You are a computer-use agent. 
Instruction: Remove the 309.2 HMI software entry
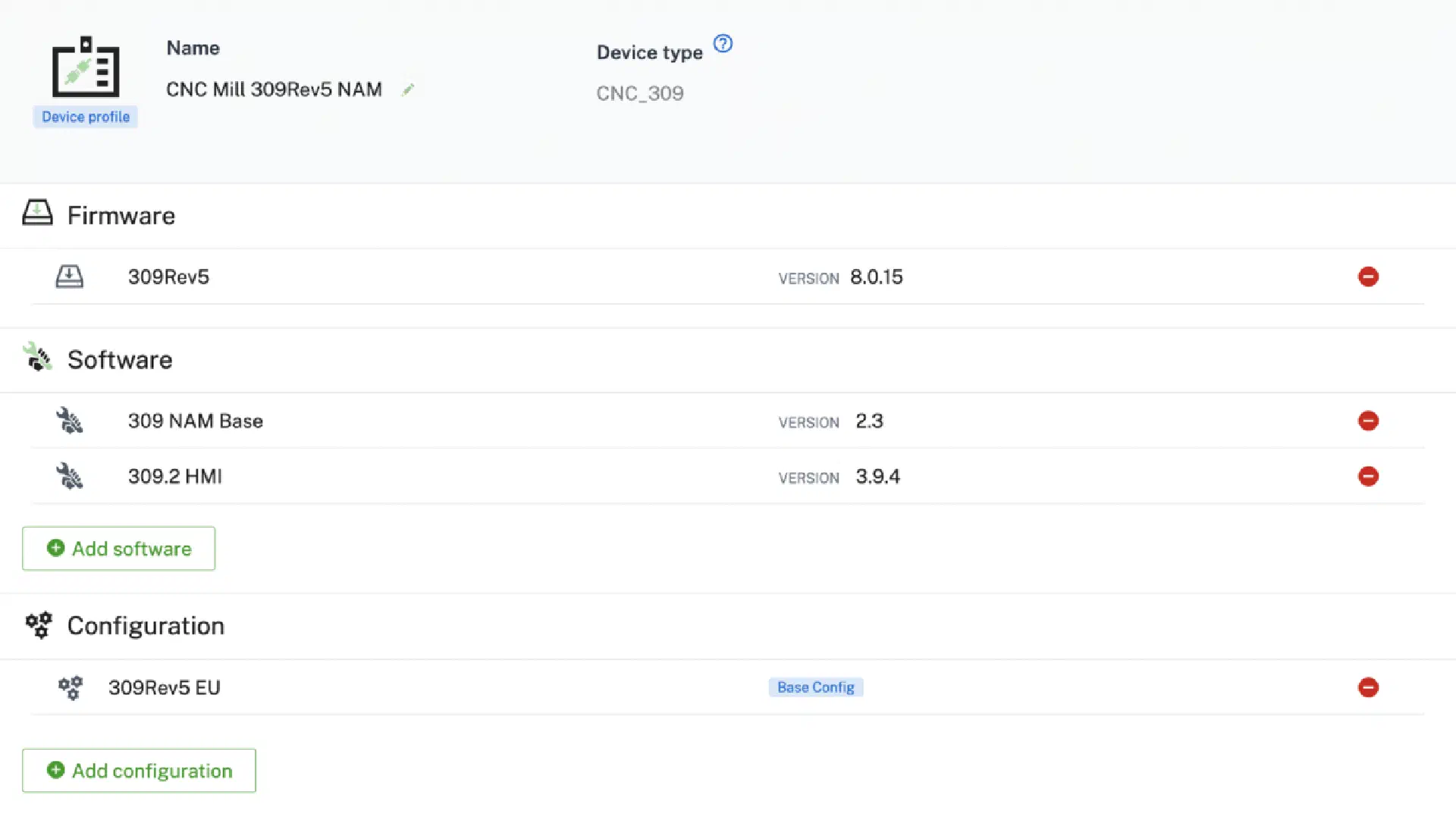(1368, 476)
